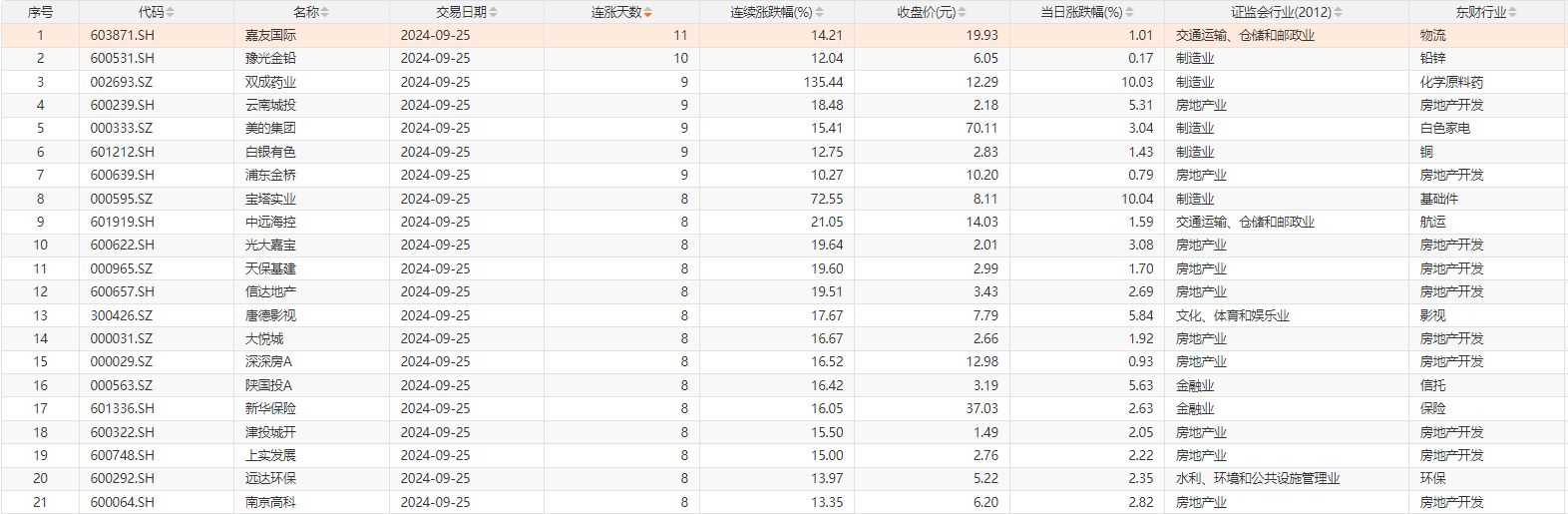
Task: Click the 序号 column header
Action: coord(40,12)
